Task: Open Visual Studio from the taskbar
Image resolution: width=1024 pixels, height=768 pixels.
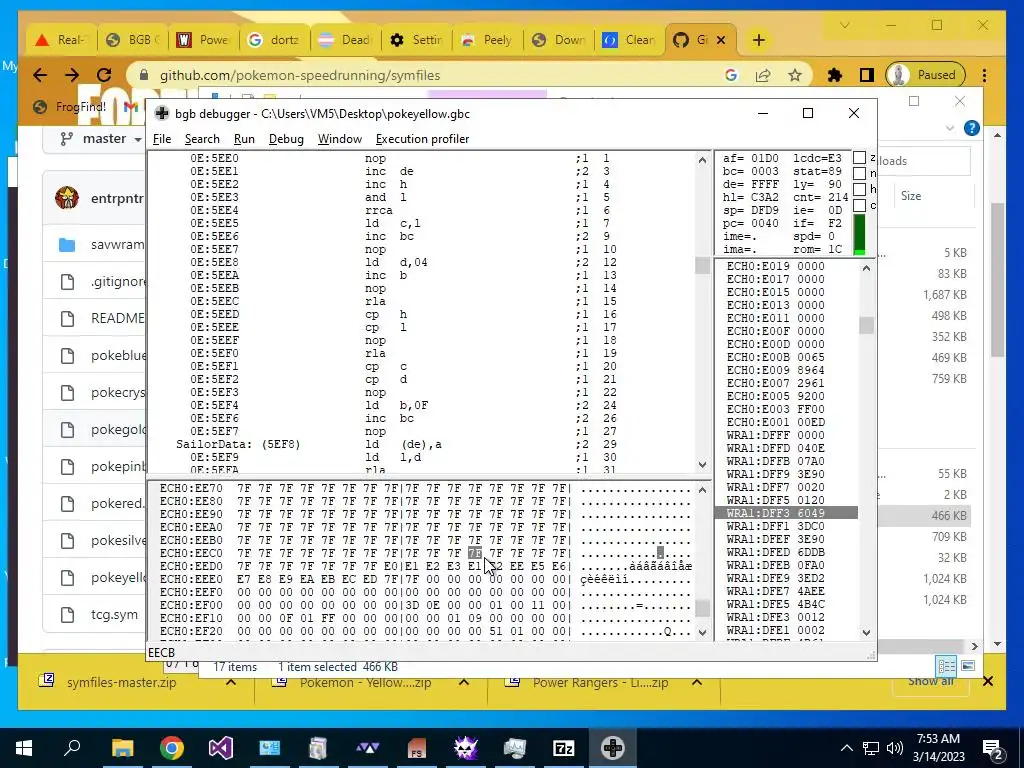Action: click(x=221, y=748)
